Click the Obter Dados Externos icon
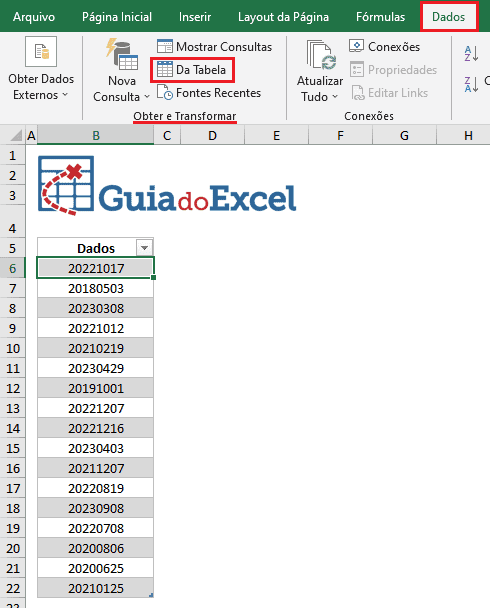The width and height of the screenshot is (490, 608). pyautogui.click(x=41, y=52)
